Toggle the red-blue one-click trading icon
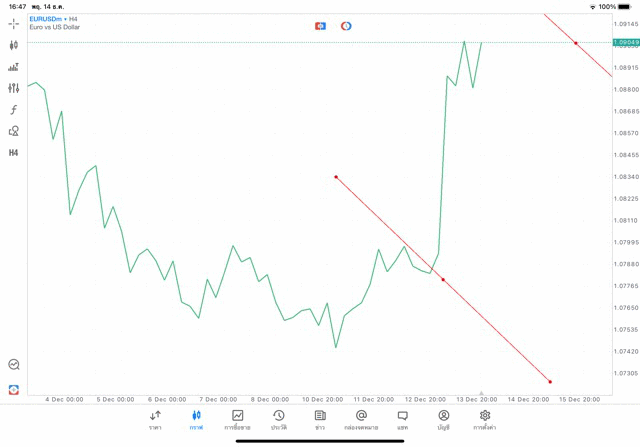Image resolution: width=640 pixels, height=447 pixels. [x=320, y=26]
